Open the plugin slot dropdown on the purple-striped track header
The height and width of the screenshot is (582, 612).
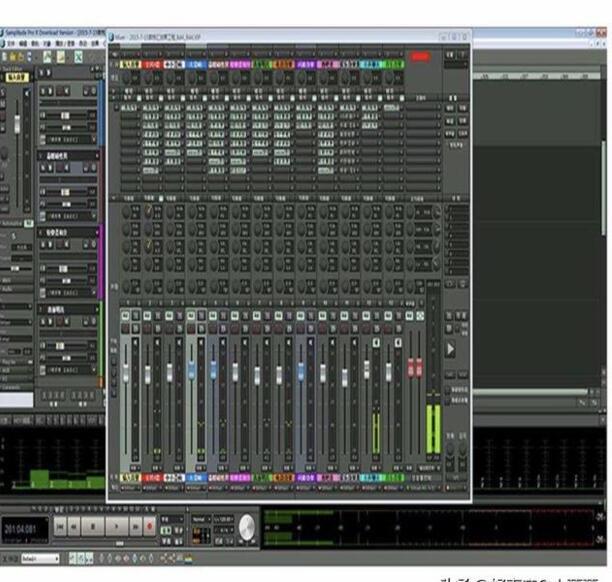coord(69,292)
